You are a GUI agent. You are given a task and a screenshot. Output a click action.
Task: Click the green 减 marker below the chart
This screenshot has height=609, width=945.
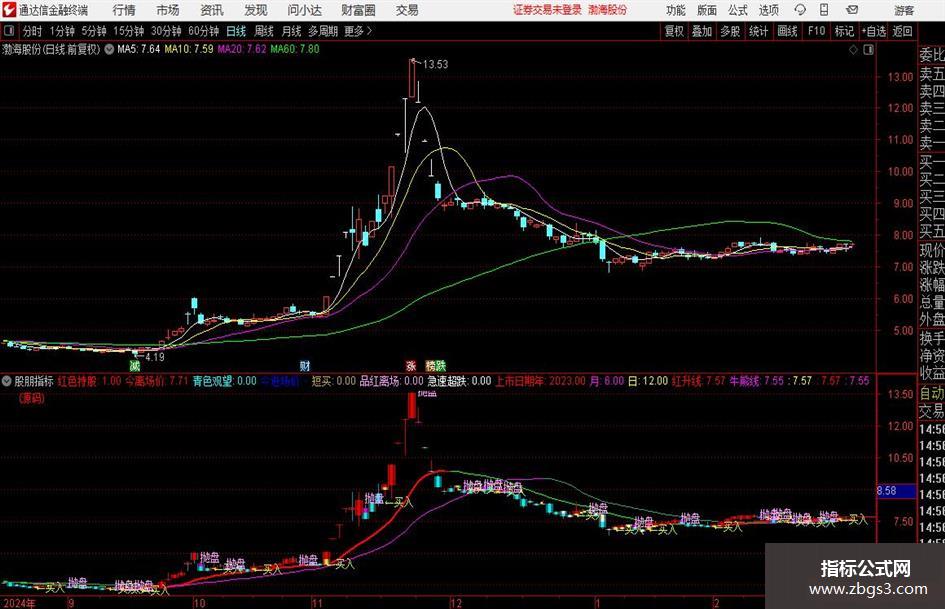click(x=135, y=366)
